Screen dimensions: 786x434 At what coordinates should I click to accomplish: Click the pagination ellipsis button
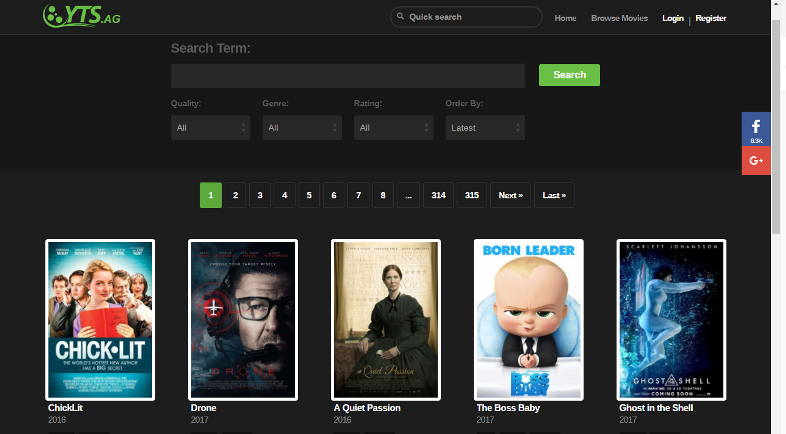(409, 195)
